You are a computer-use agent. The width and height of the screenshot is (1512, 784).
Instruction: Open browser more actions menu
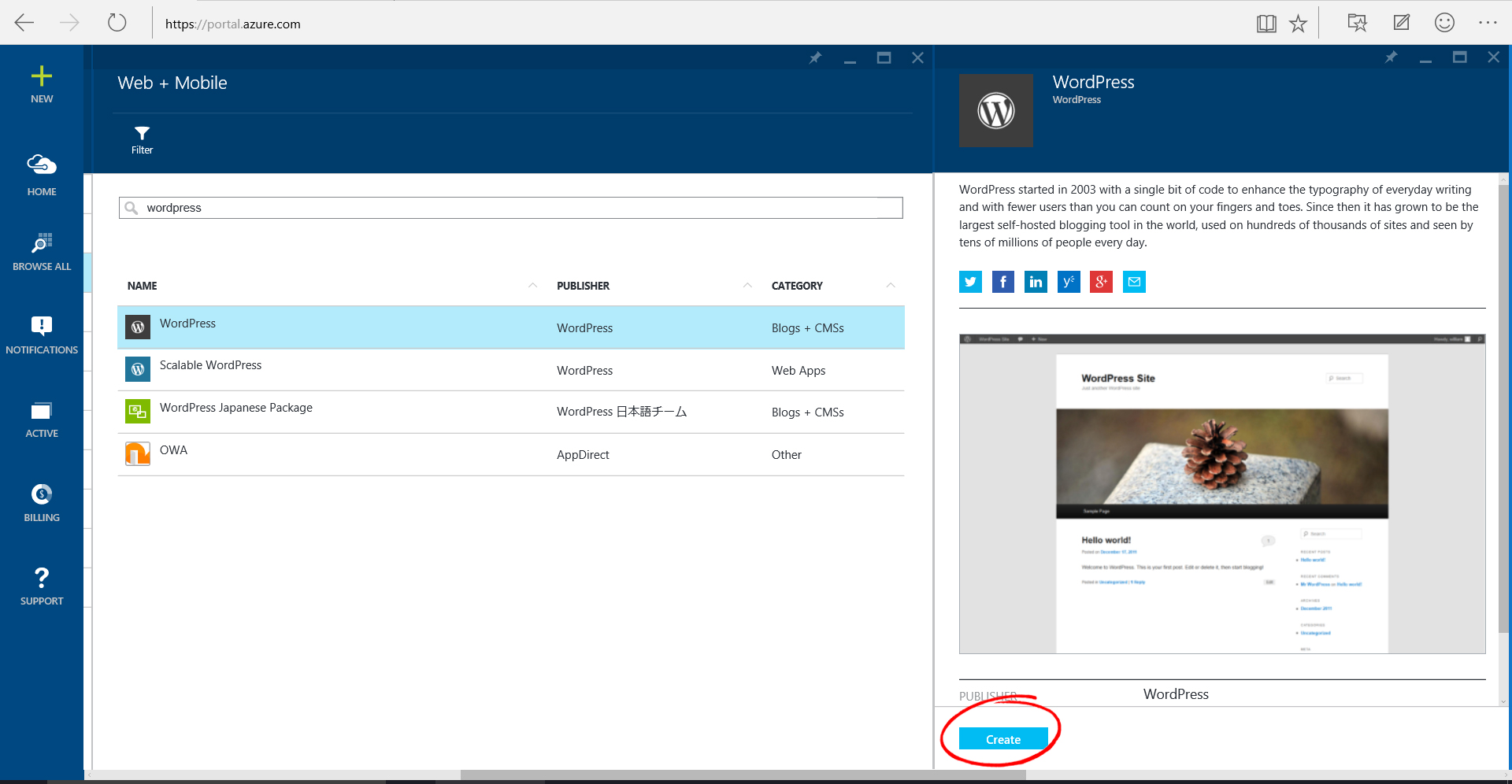click(x=1488, y=23)
